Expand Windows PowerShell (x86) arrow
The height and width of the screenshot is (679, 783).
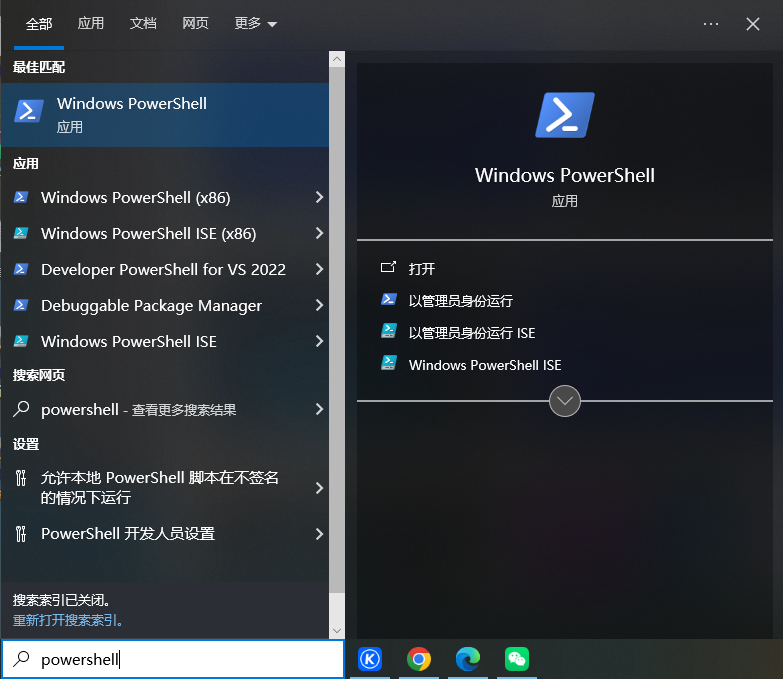[319, 198]
